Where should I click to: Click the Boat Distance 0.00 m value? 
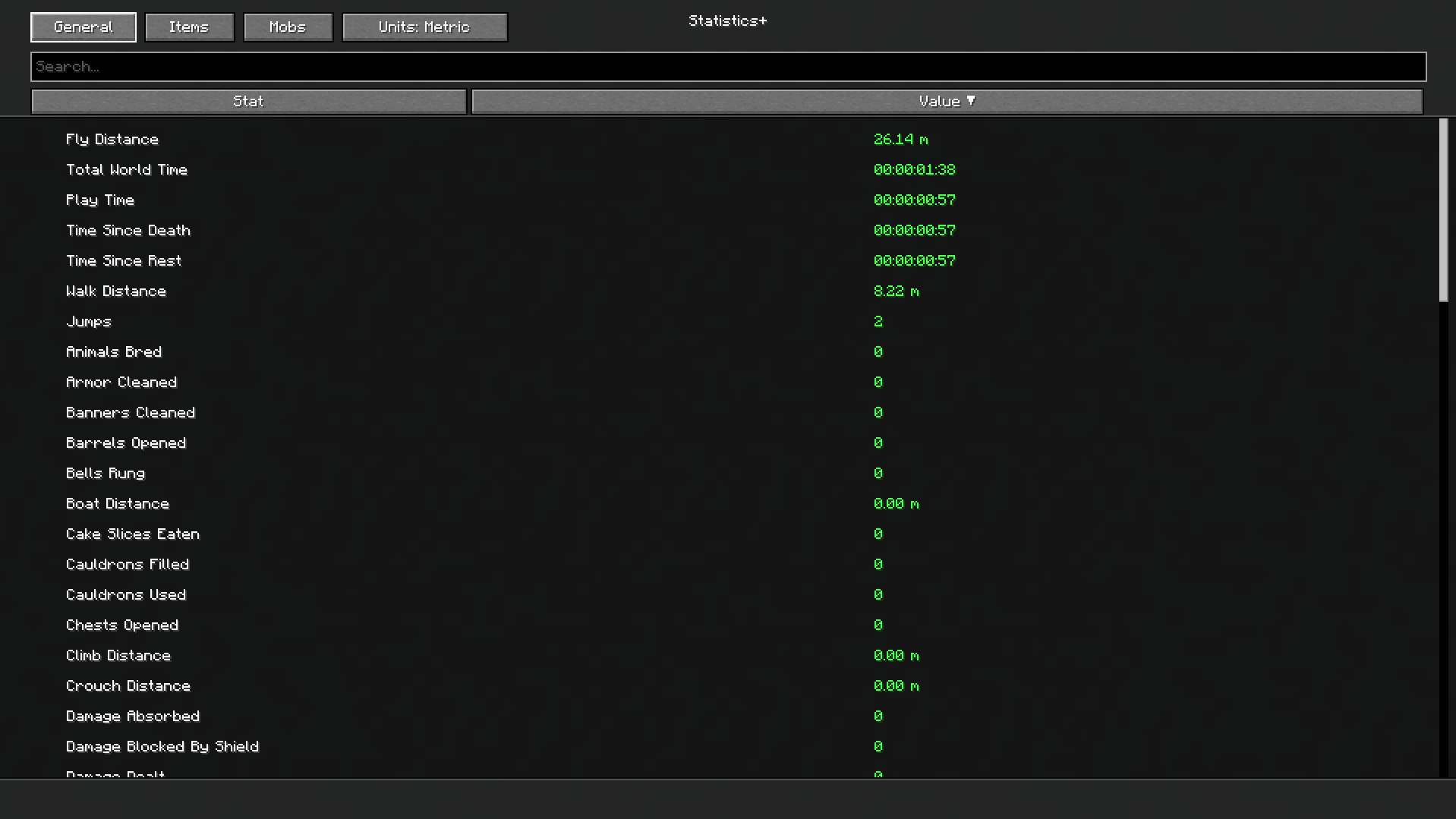(x=896, y=504)
